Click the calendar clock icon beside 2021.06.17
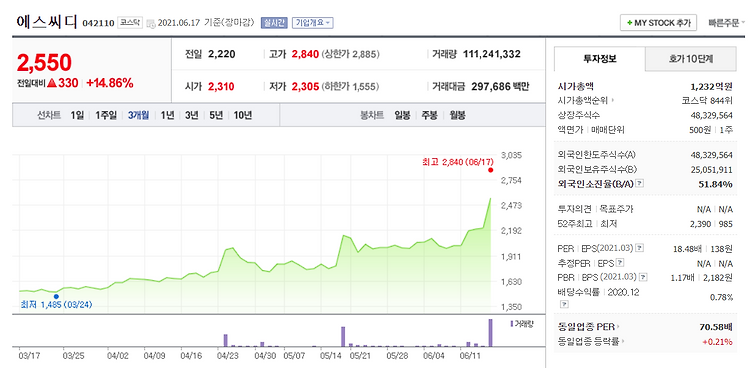The width and height of the screenshot is (750, 368). pos(151,23)
